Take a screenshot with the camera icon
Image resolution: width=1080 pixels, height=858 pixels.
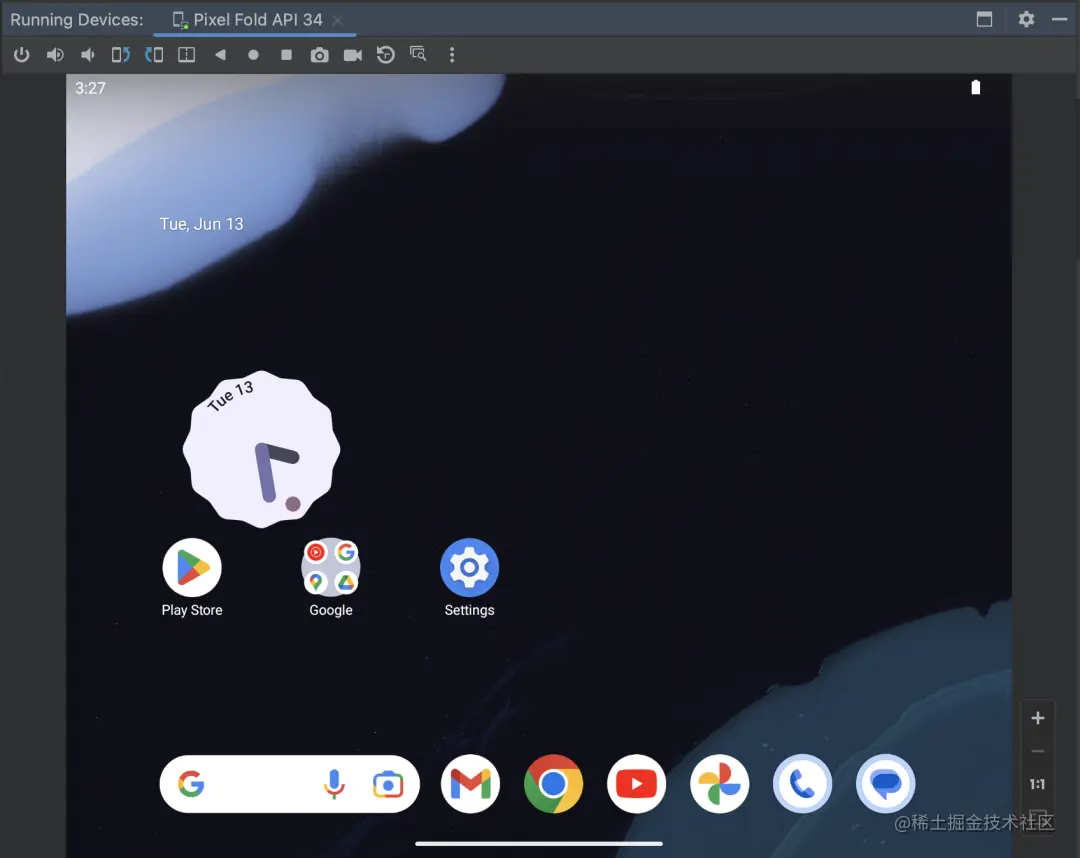coord(319,55)
